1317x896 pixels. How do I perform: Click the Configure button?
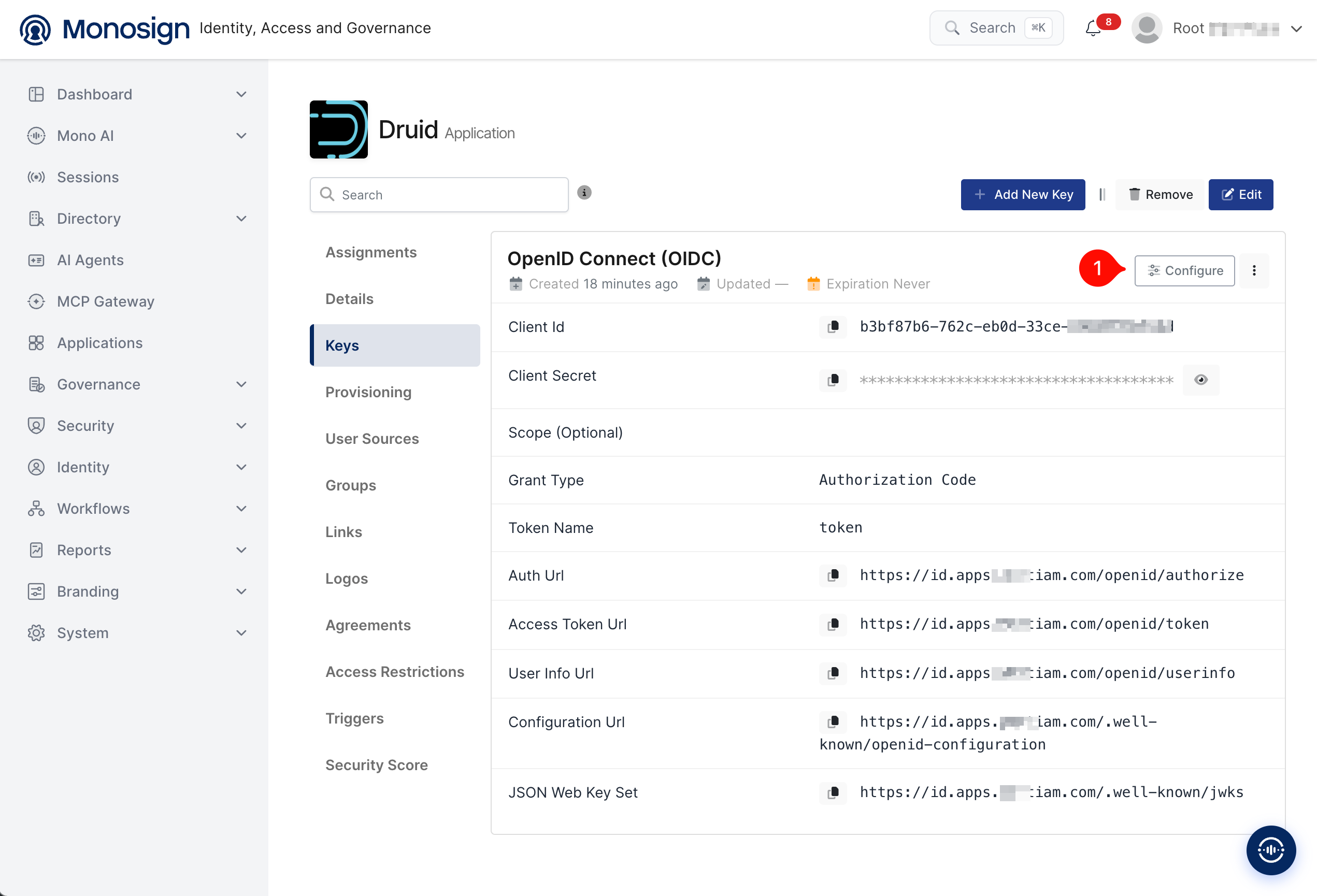click(x=1184, y=271)
